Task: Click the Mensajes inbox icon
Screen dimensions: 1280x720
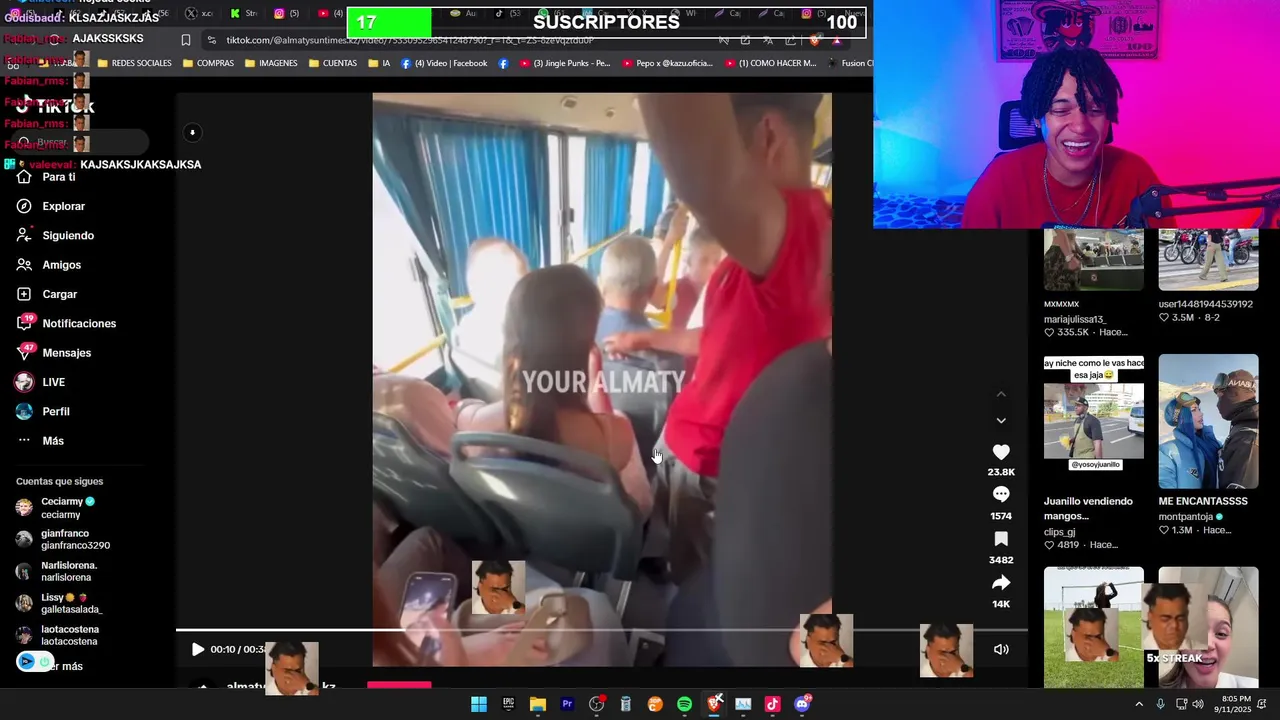Action: [x=24, y=352]
